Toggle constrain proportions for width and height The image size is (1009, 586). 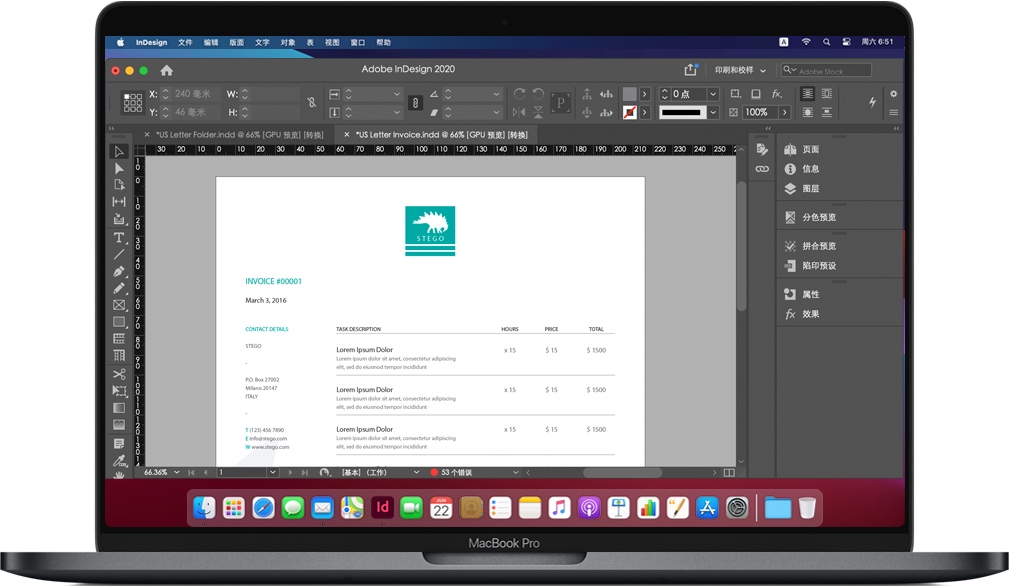[x=312, y=103]
